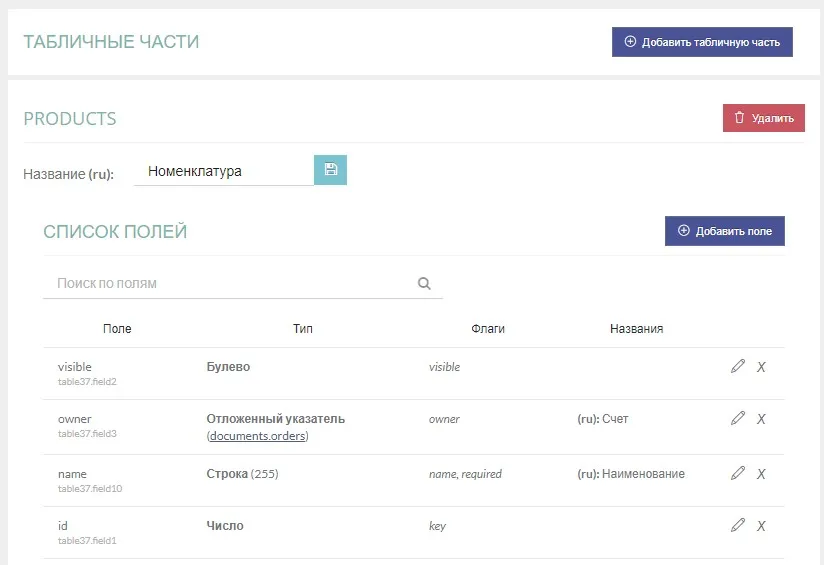Click the search magnifier icon

[x=424, y=284]
